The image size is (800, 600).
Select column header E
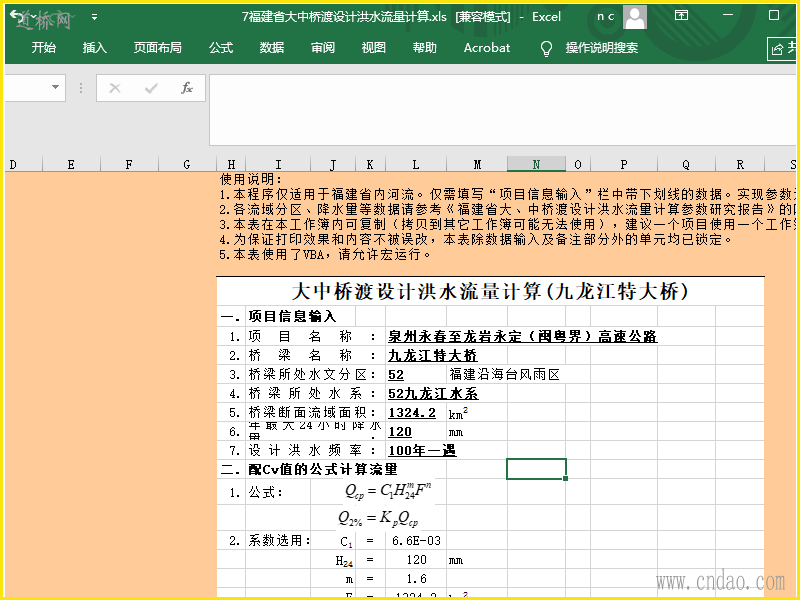coord(71,164)
